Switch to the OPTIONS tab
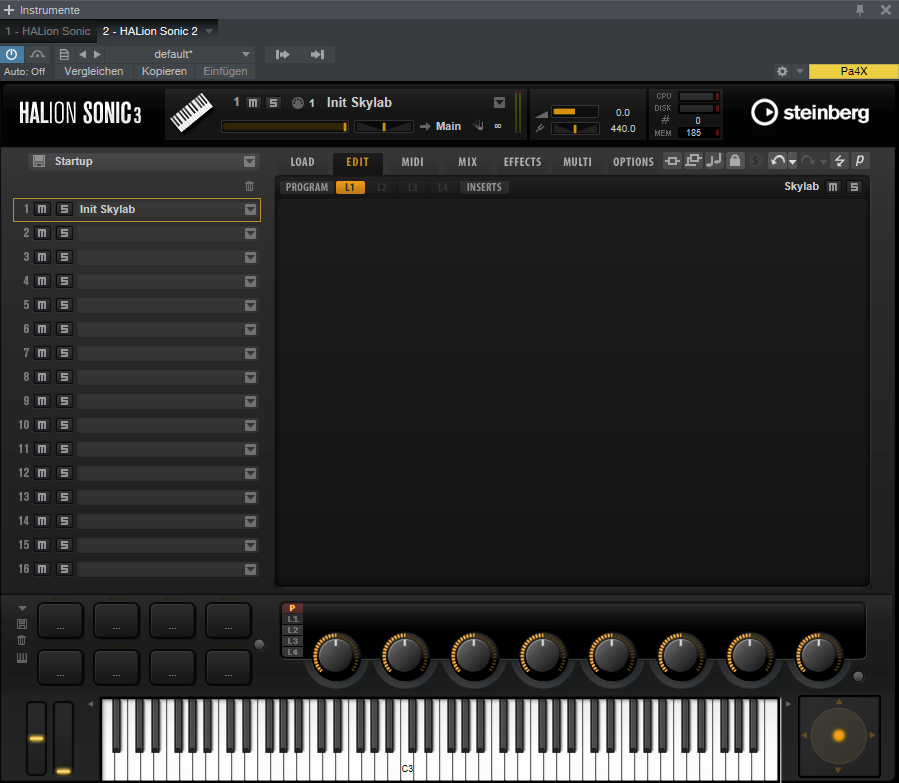The image size is (899, 783). click(633, 162)
